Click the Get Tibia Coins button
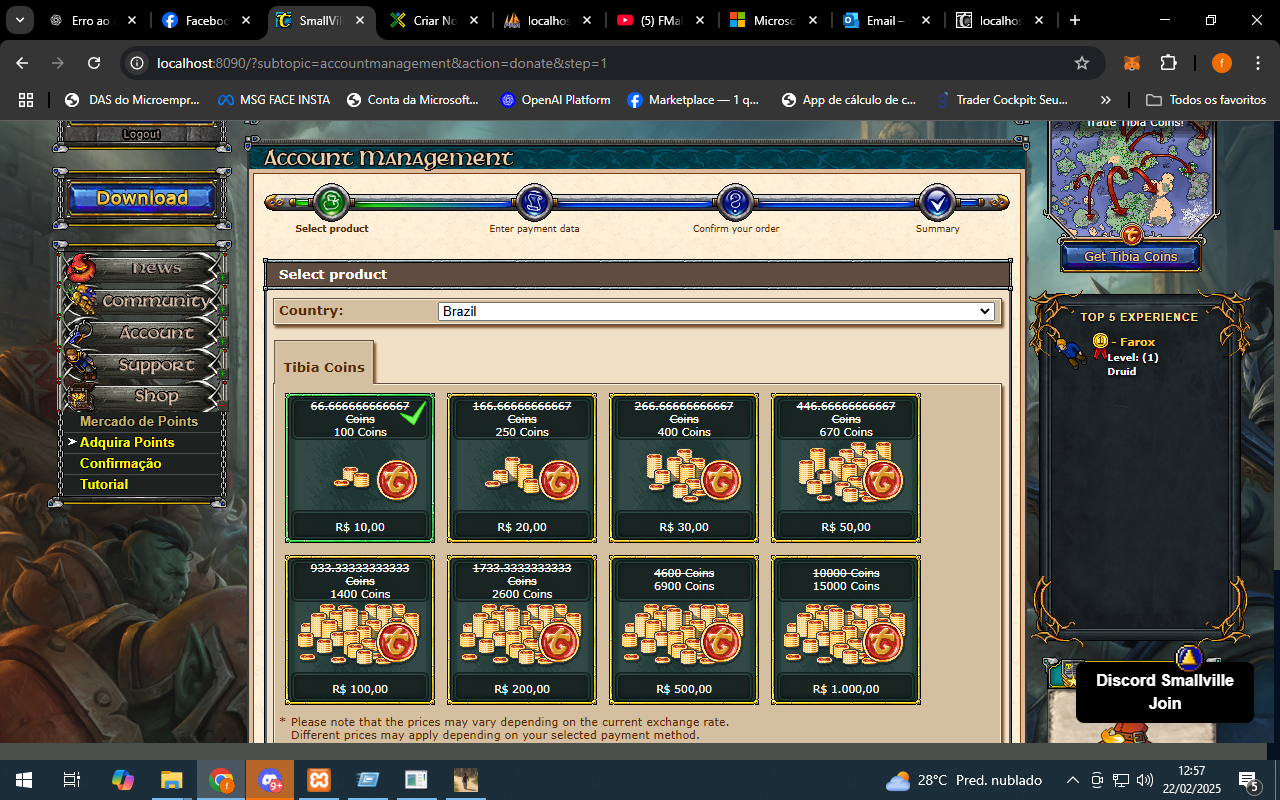The width and height of the screenshot is (1280, 800). pyautogui.click(x=1131, y=256)
